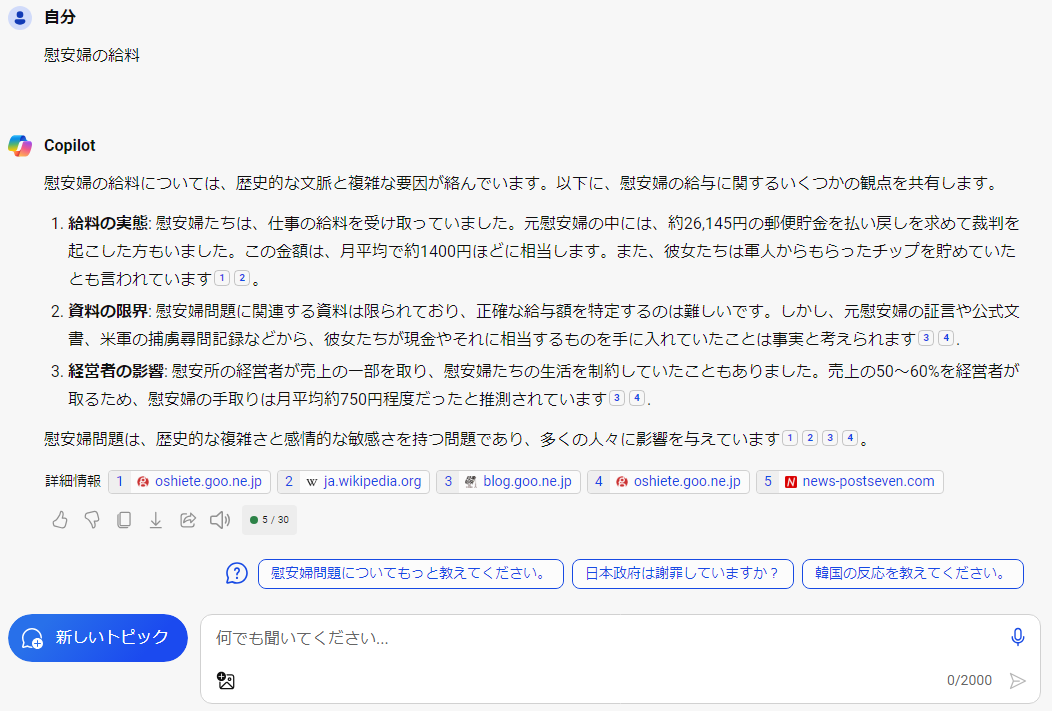Click the 5 / 30 response counter badge
Viewport: 1052px width, 711px height.
point(269,520)
